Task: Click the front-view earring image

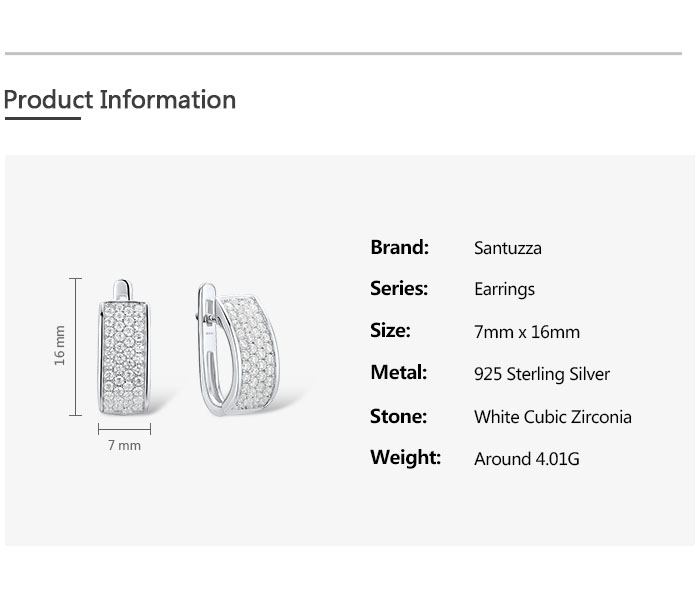Action: coord(125,350)
